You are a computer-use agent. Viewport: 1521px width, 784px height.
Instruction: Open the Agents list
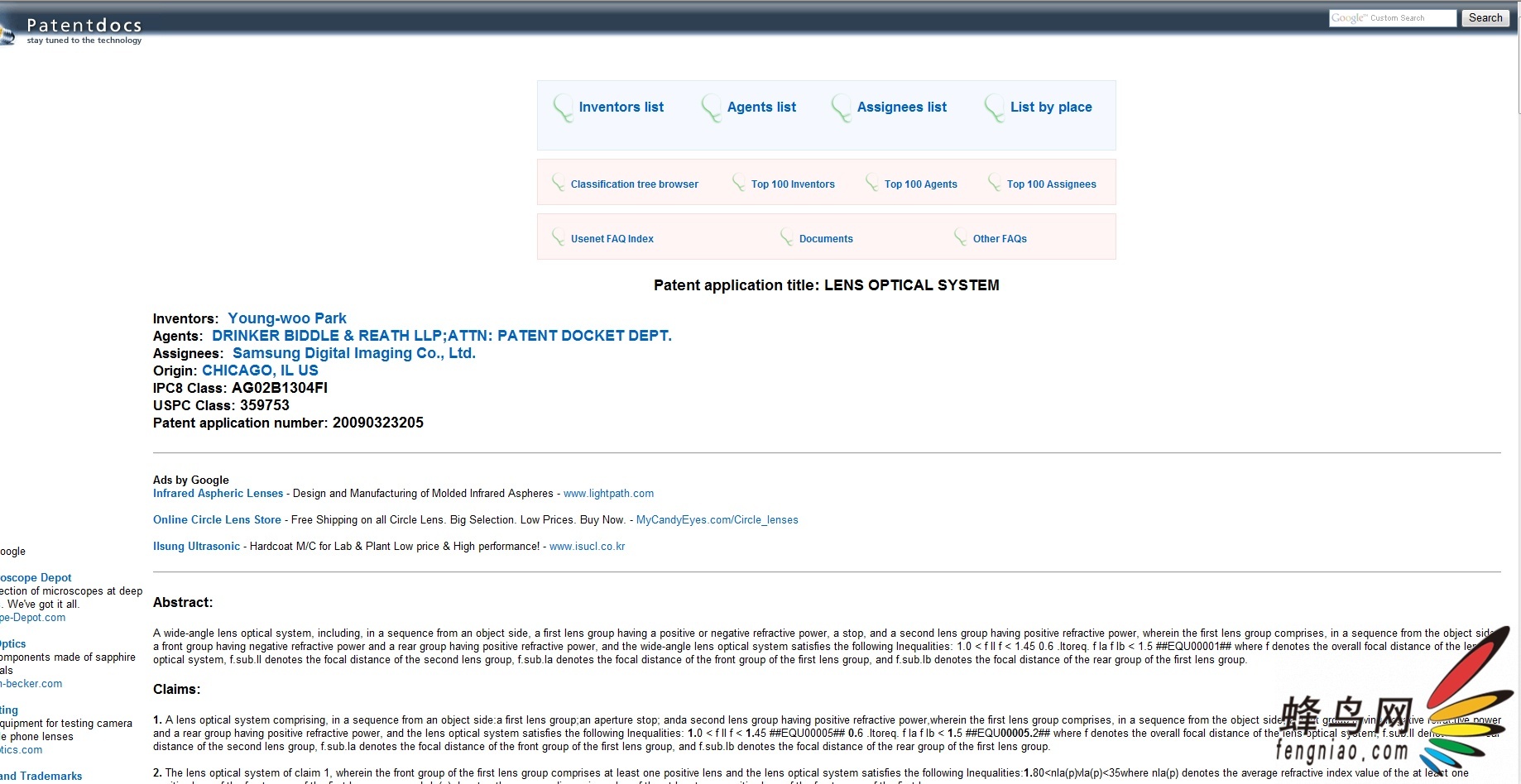(761, 107)
